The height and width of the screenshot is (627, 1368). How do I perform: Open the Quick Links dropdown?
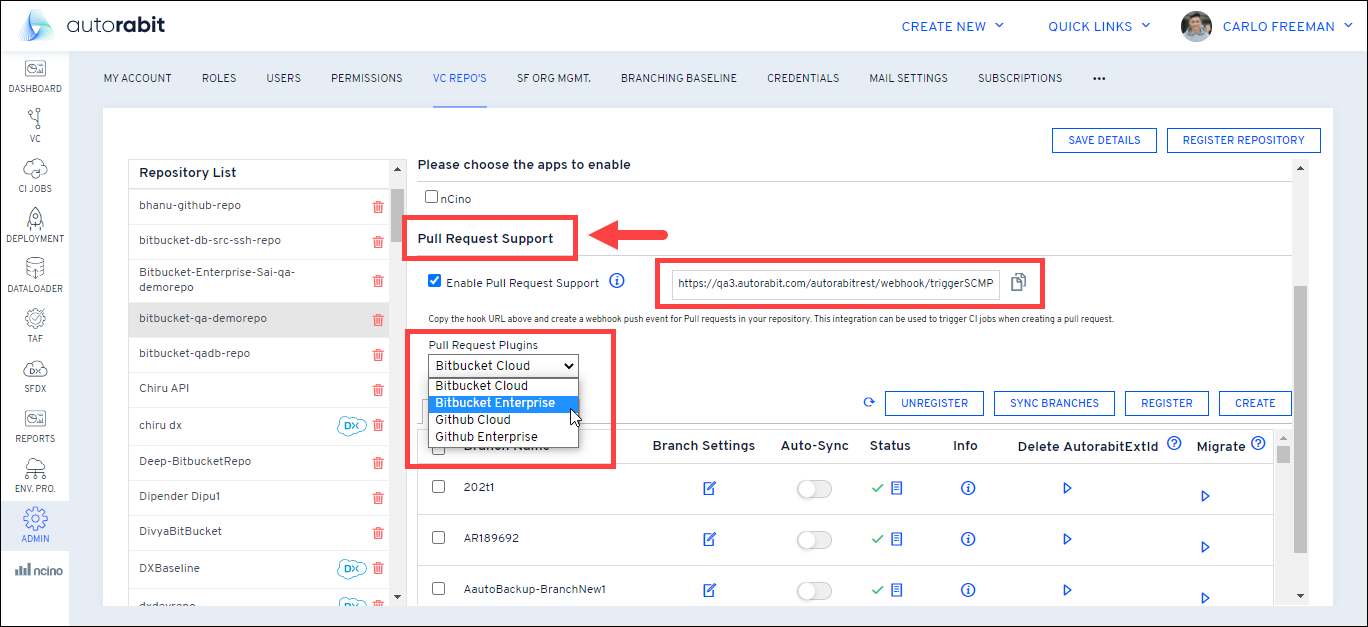(1098, 27)
